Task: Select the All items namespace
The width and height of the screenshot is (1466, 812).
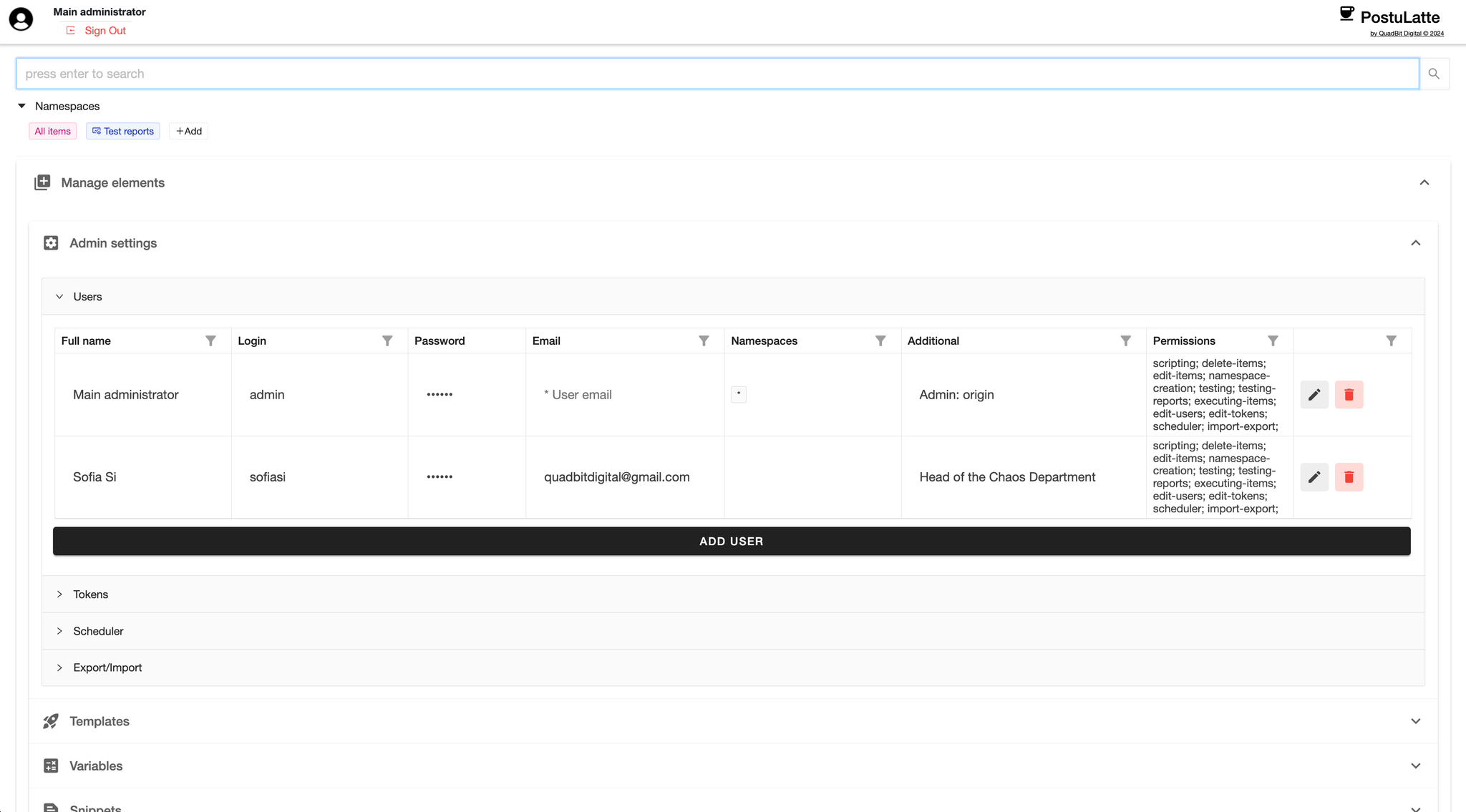Action: coord(52,131)
